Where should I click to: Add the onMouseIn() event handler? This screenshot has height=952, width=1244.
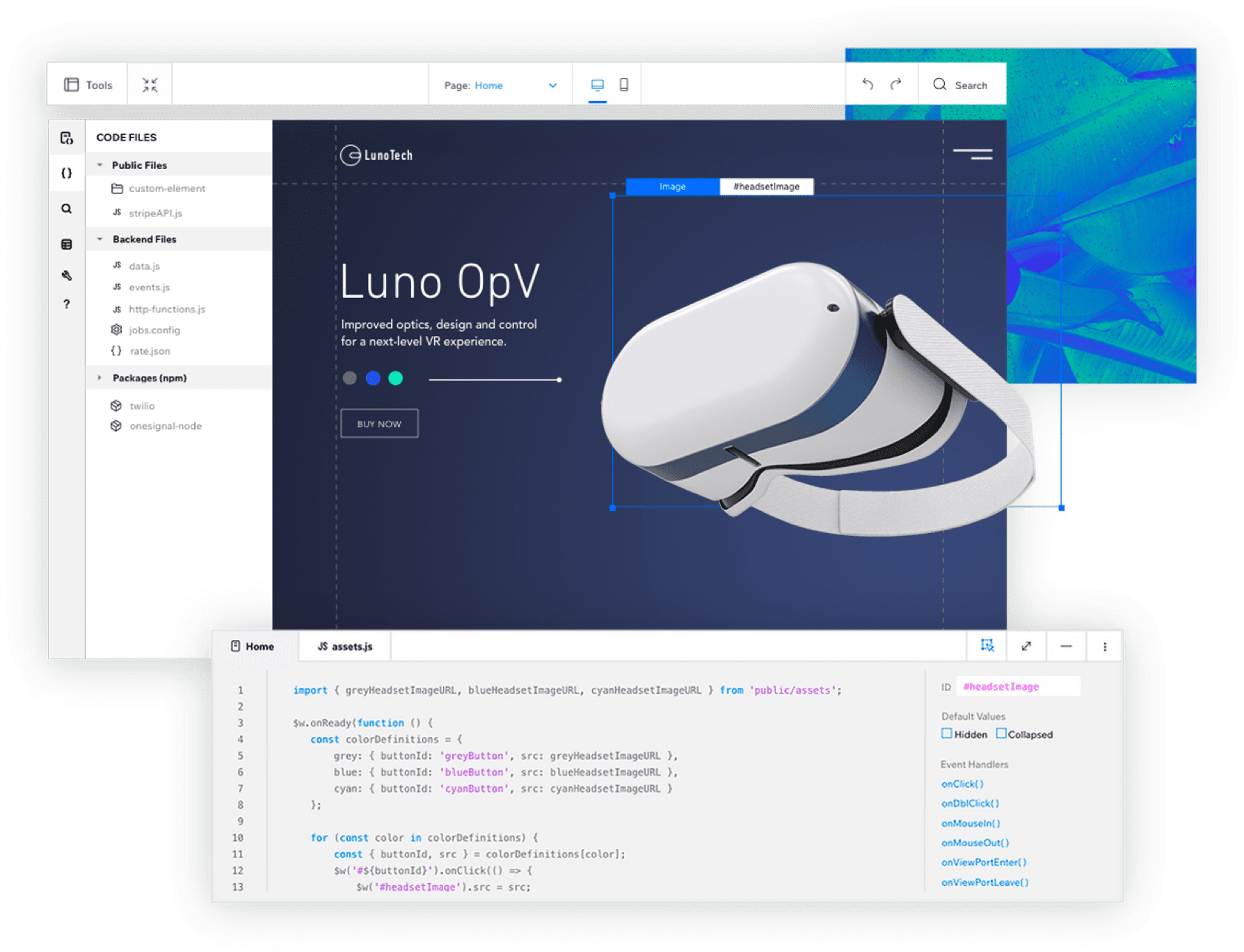click(x=971, y=823)
